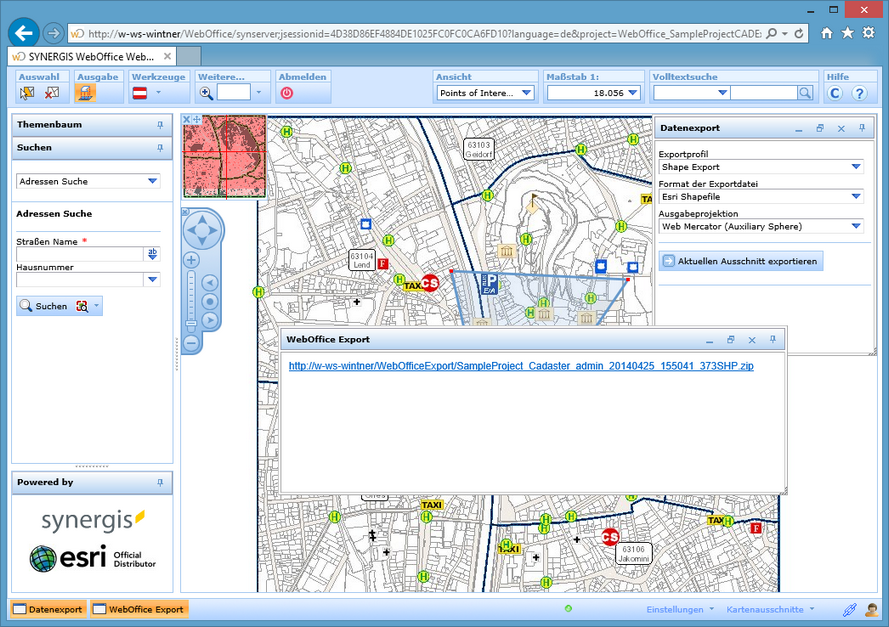Clear the current selection with red X icon
The width and height of the screenshot is (889, 627).
click(52, 93)
